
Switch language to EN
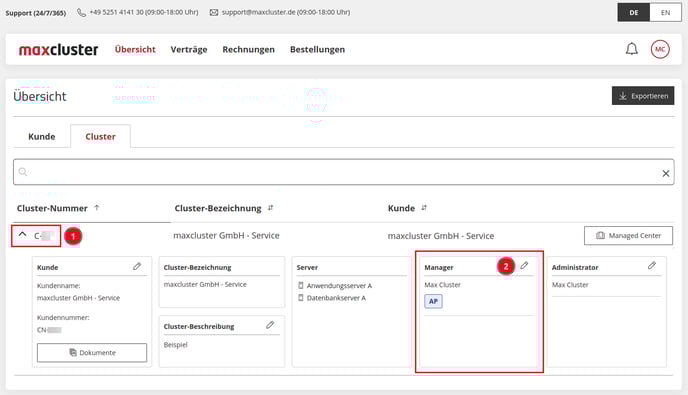pyautogui.click(x=666, y=13)
